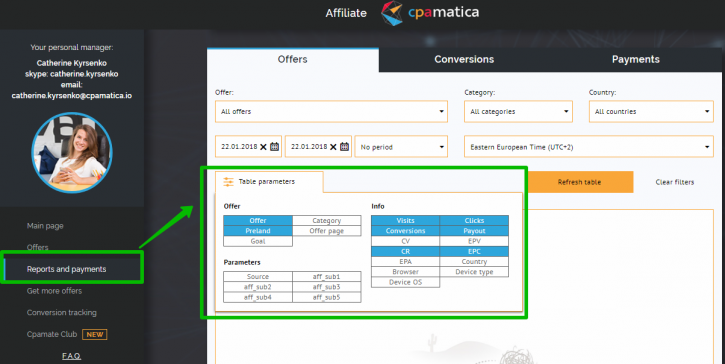Enable the EPV info column
The width and height of the screenshot is (725, 364).
click(x=474, y=241)
